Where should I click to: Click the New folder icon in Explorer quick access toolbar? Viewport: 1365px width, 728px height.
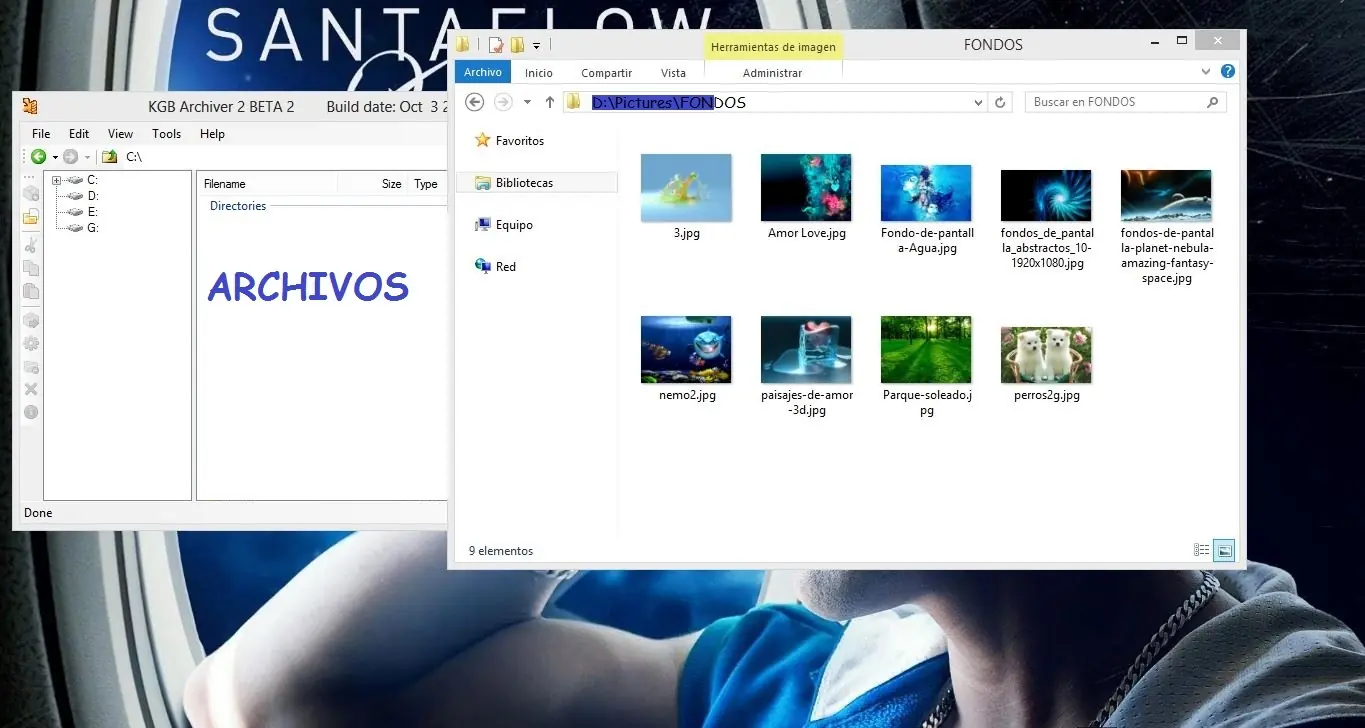[x=517, y=45]
